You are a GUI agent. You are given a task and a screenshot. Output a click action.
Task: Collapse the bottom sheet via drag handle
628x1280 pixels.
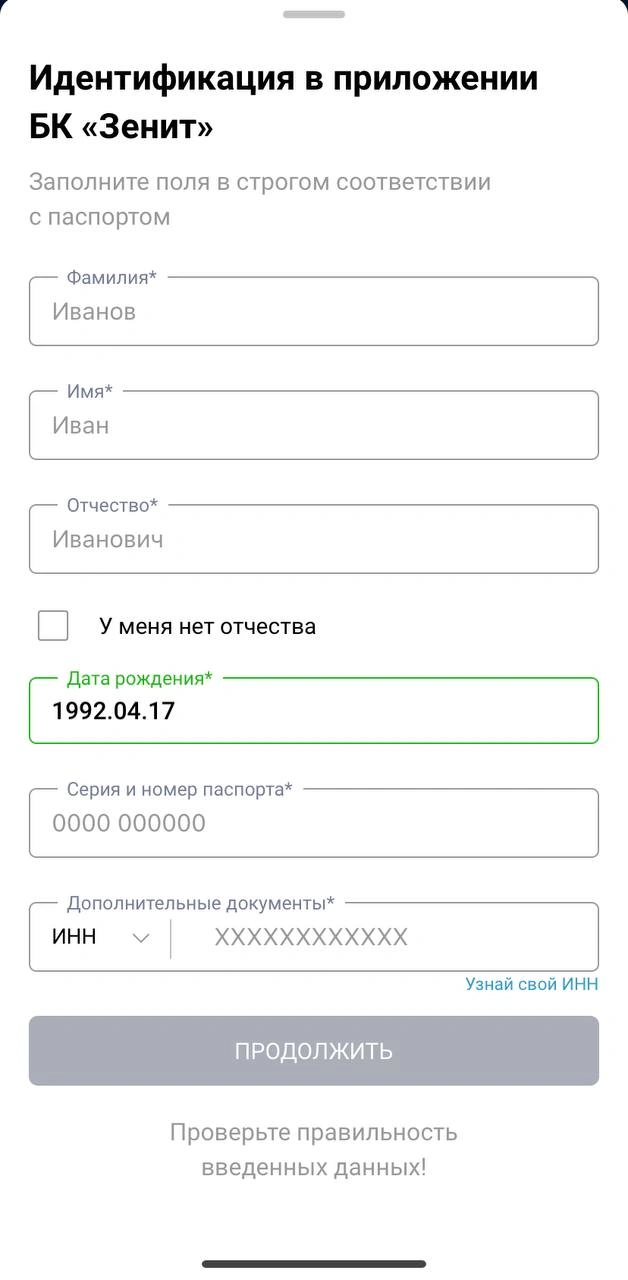(x=314, y=14)
